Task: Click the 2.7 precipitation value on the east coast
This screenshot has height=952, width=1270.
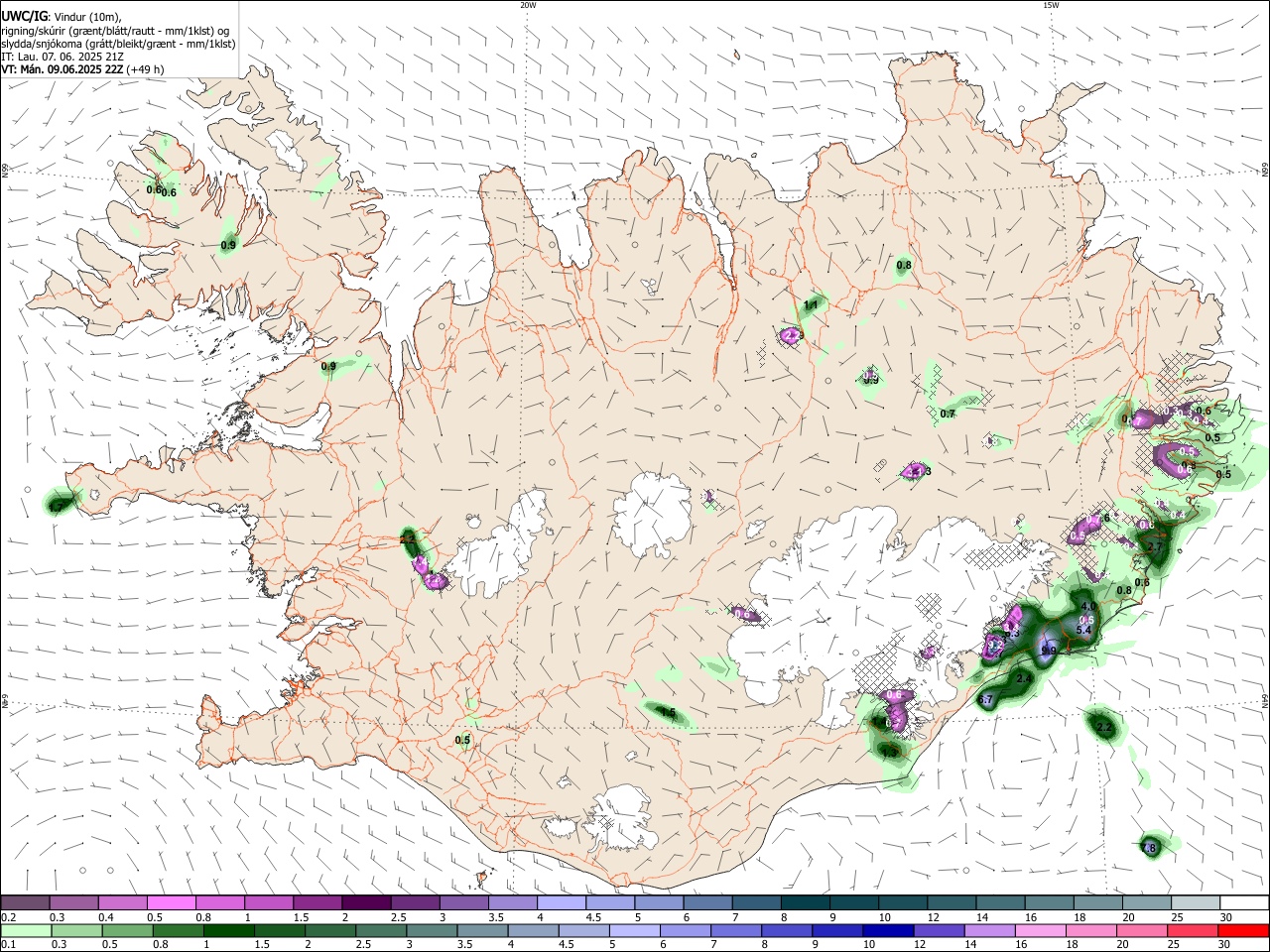Action: pos(1154,546)
